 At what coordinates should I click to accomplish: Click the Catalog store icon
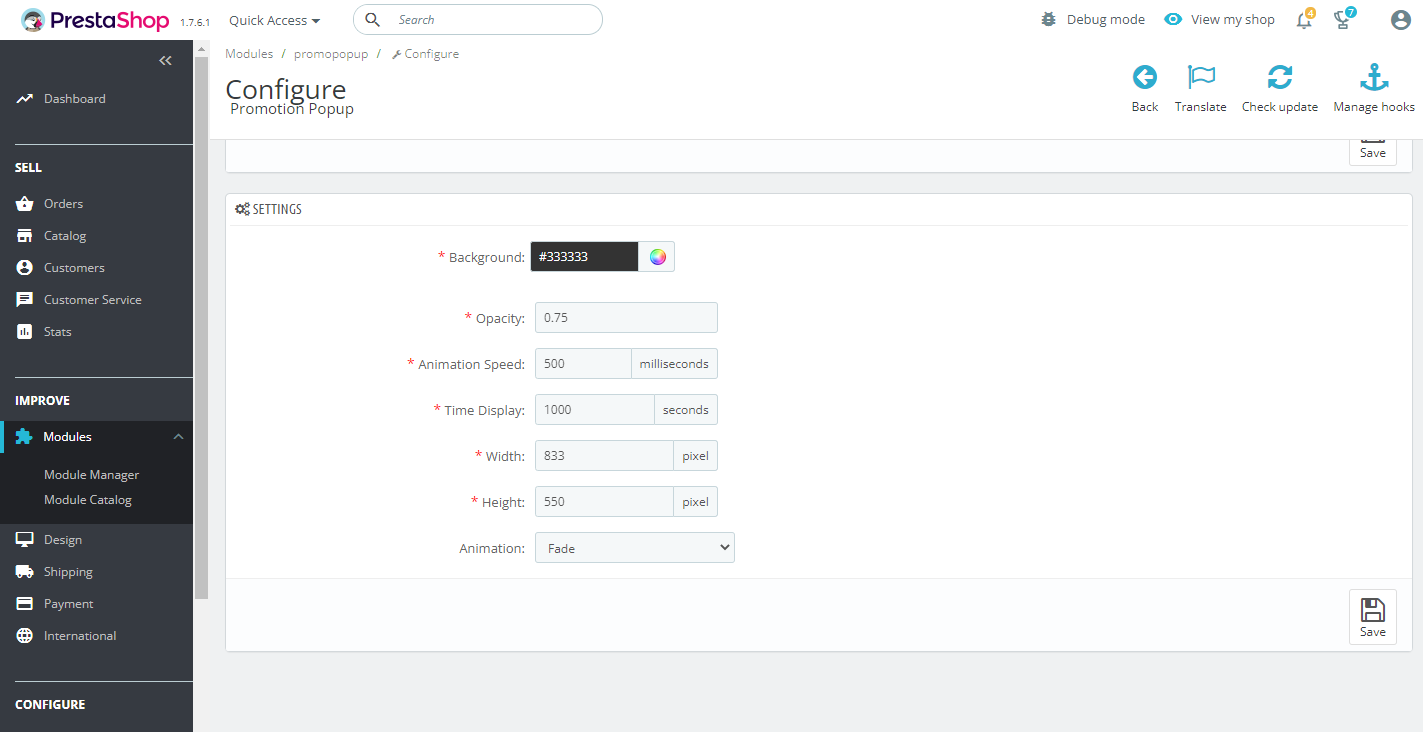pyautogui.click(x=25, y=236)
